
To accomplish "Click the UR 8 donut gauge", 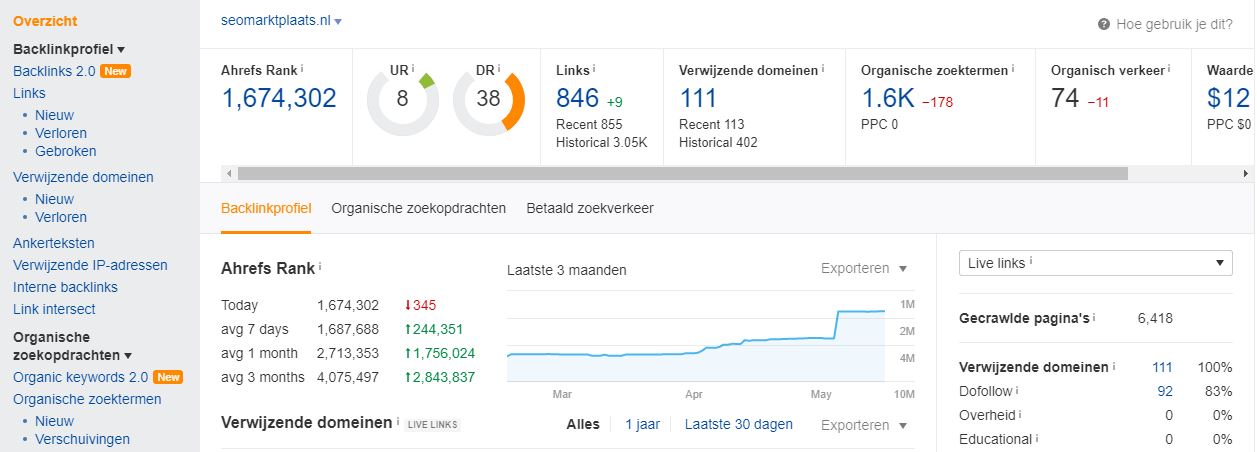I will tap(402, 100).
